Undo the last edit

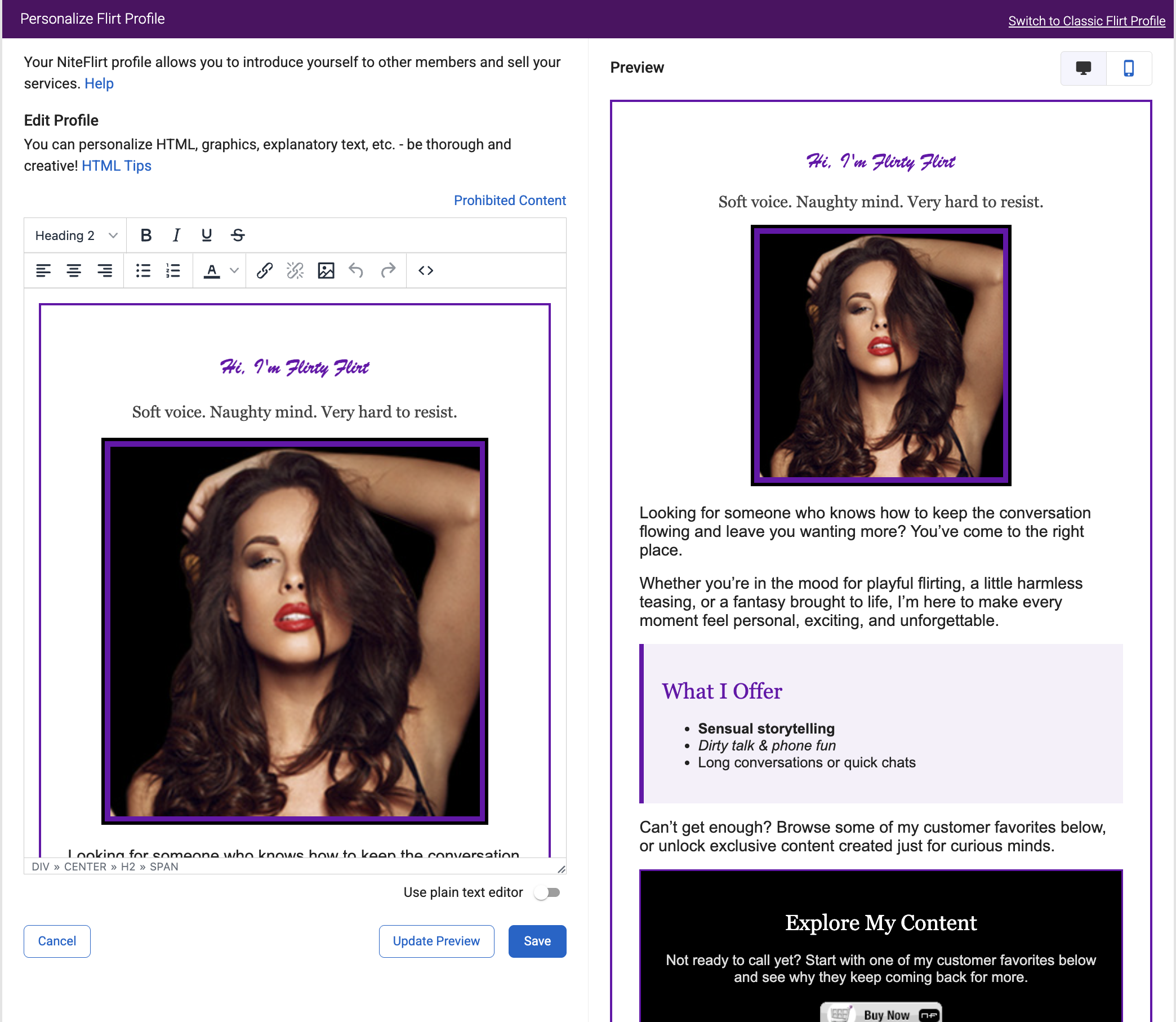click(x=357, y=270)
